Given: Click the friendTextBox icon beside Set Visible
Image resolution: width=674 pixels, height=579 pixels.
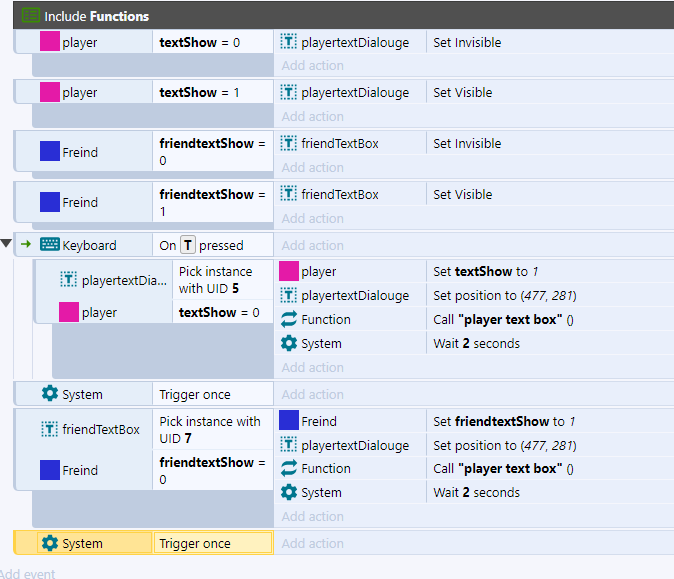Looking at the screenshot, I should [289, 195].
